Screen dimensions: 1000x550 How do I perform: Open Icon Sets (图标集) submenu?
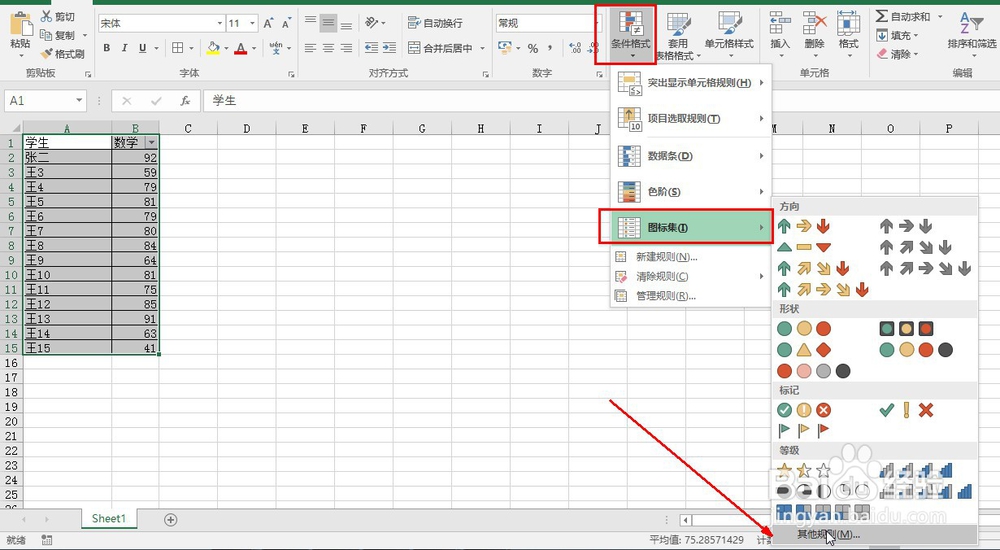pos(691,227)
